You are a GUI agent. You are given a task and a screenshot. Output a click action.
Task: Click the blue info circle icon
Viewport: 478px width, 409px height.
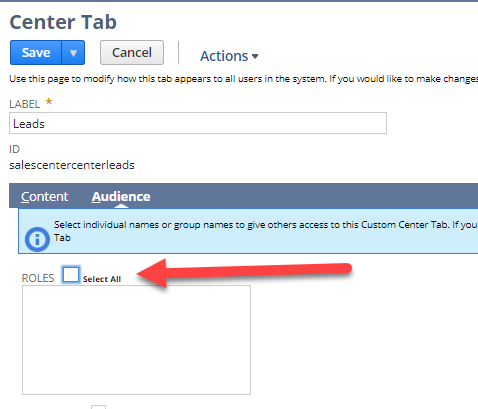(37, 239)
